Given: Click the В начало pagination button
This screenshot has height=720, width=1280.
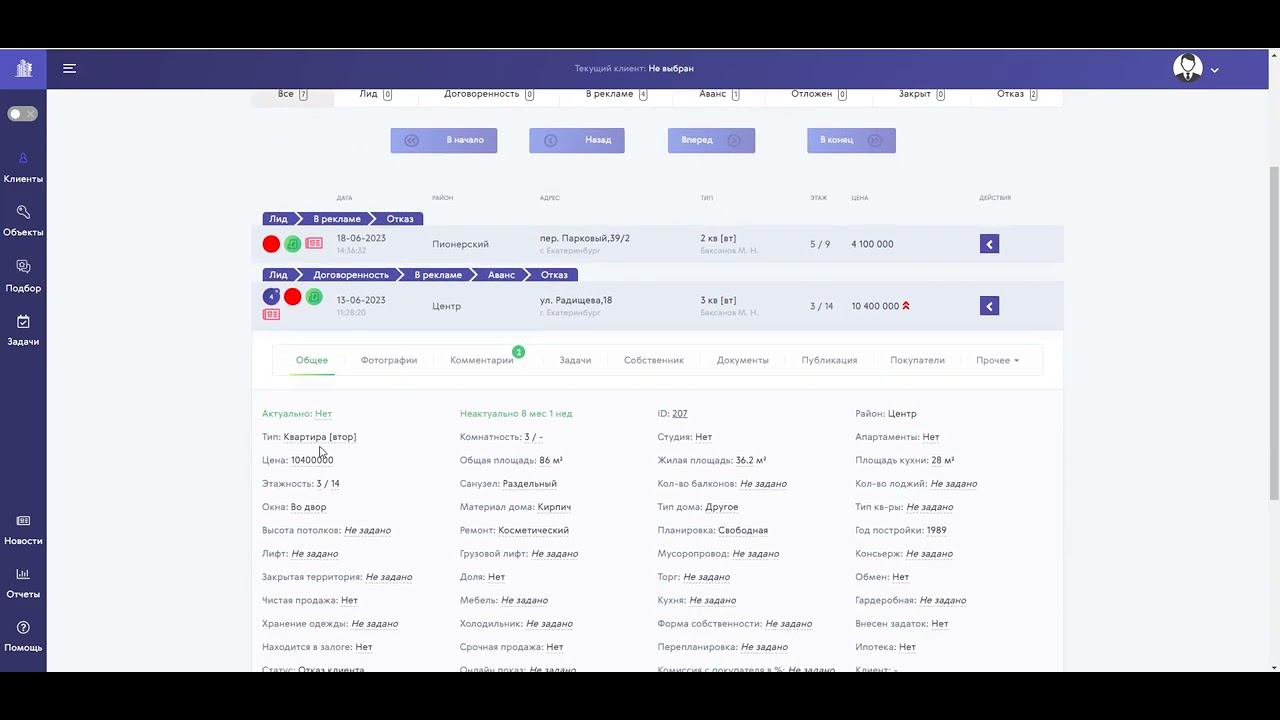Looking at the screenshot, I should click(444, 140).
